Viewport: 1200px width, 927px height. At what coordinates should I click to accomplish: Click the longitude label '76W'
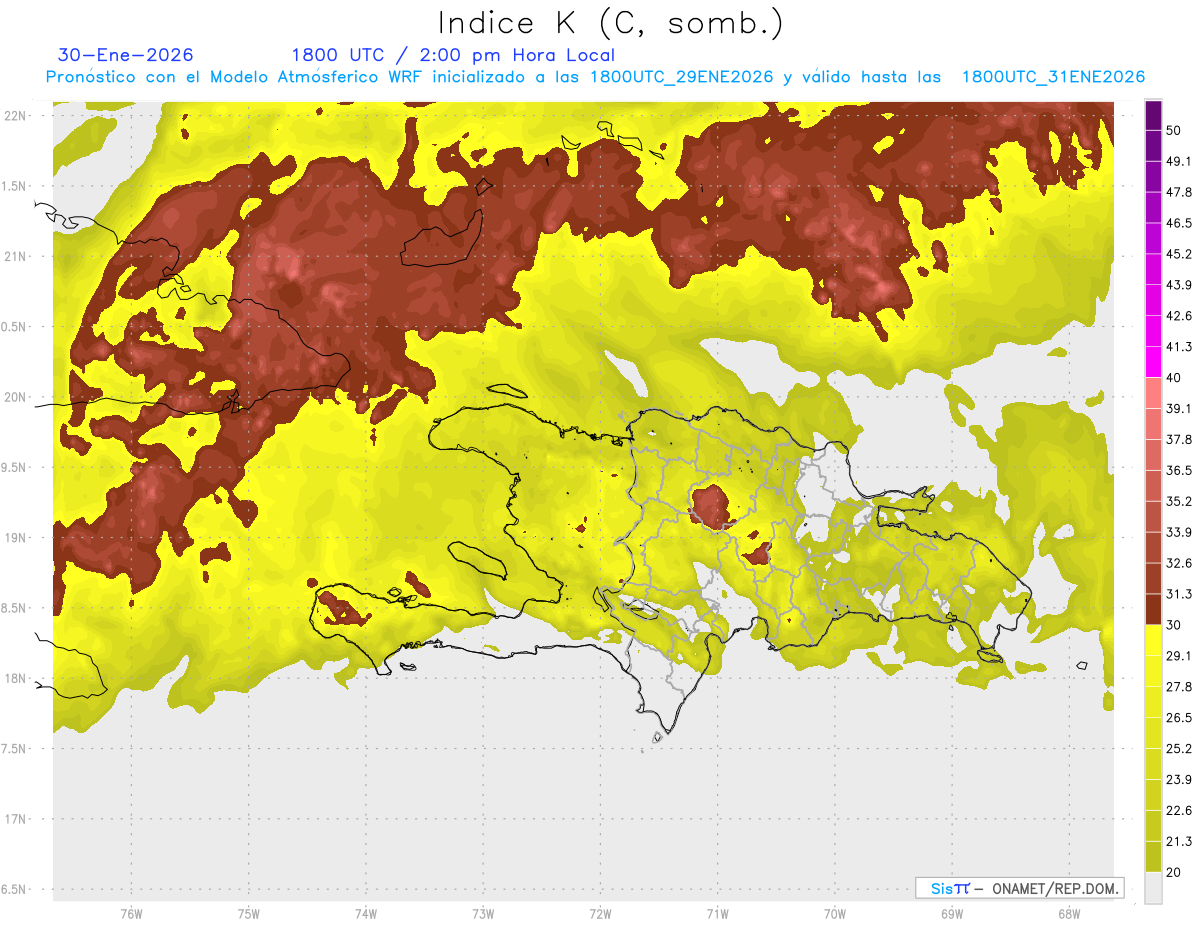click(x=131, y=914)
